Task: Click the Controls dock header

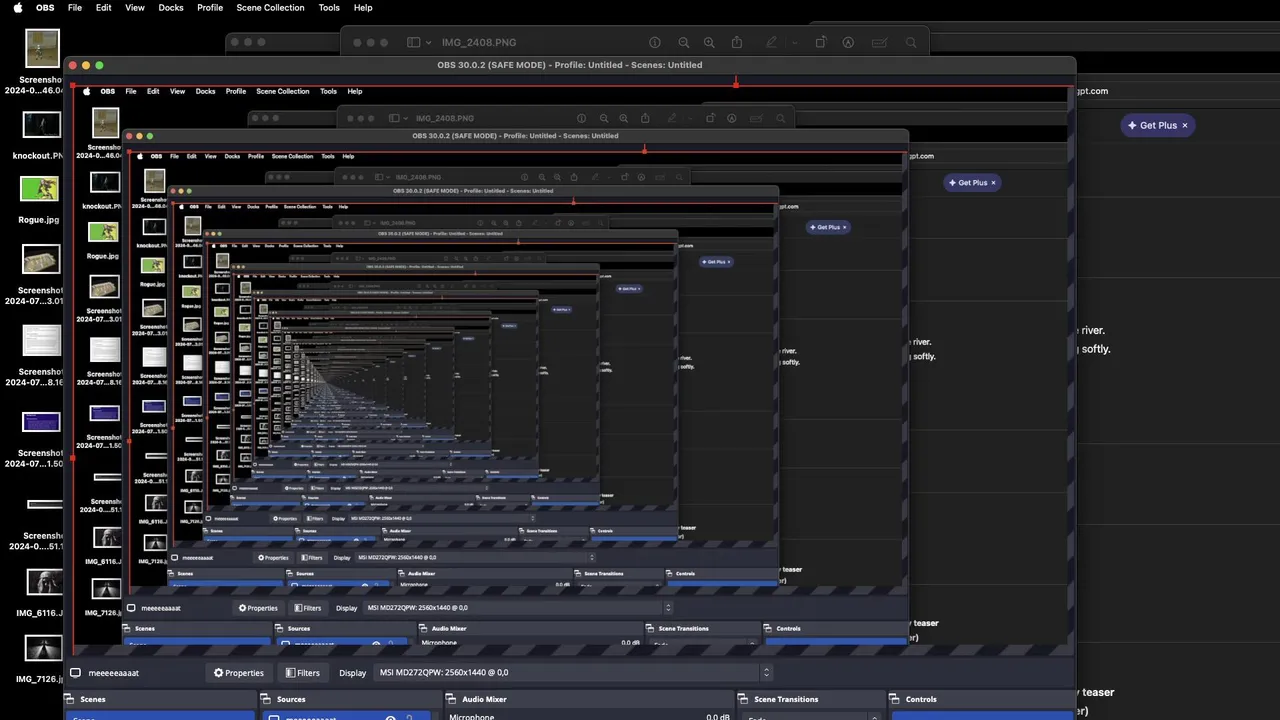Action: [980, 699]
